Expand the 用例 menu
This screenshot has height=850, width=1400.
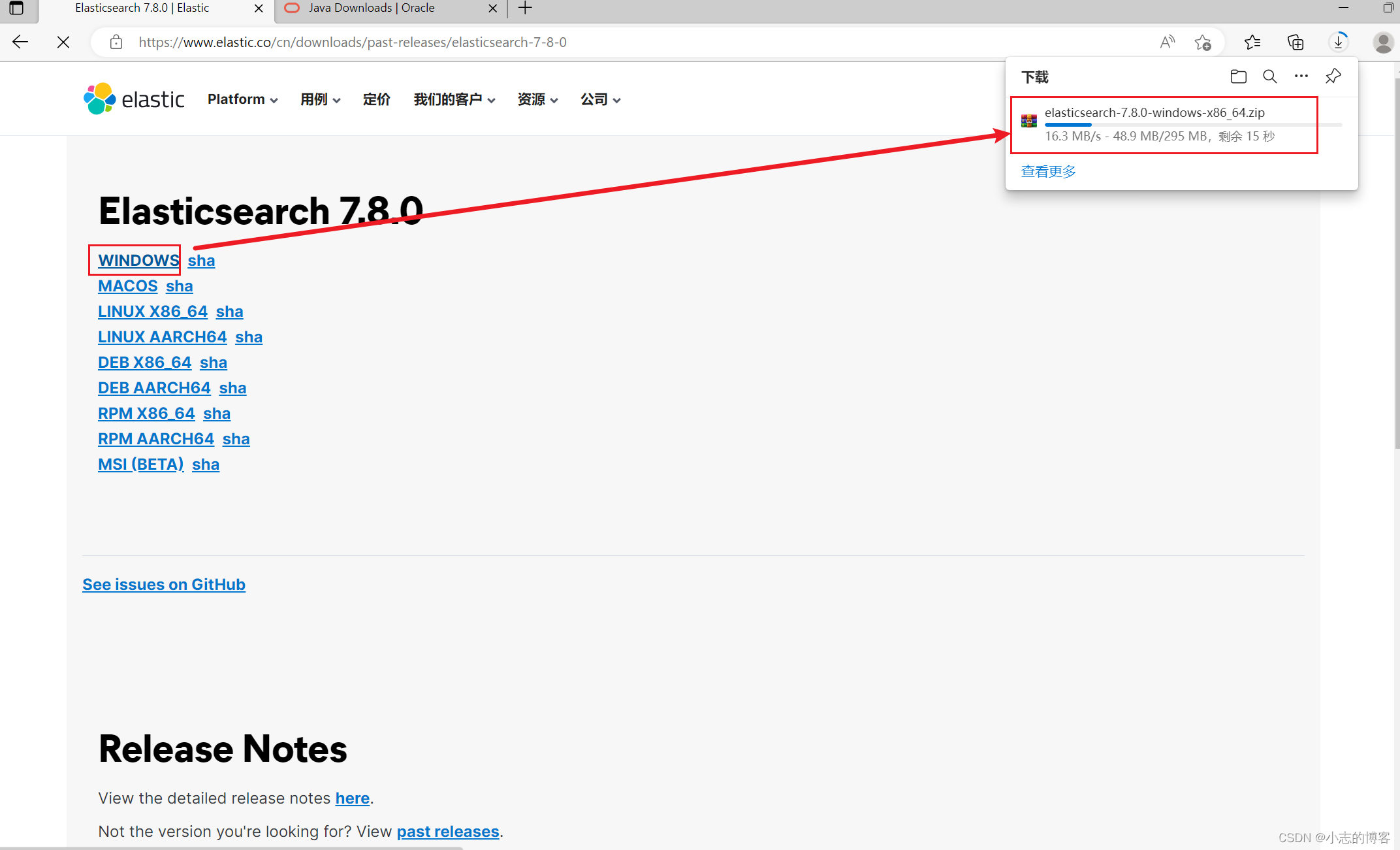(x=321, y=99)
